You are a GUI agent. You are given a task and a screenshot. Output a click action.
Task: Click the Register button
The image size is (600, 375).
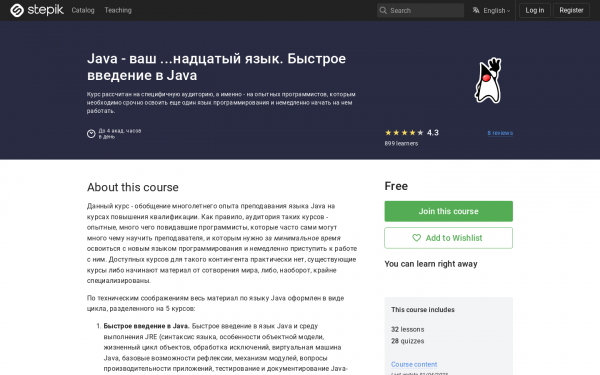click(571, 10)
